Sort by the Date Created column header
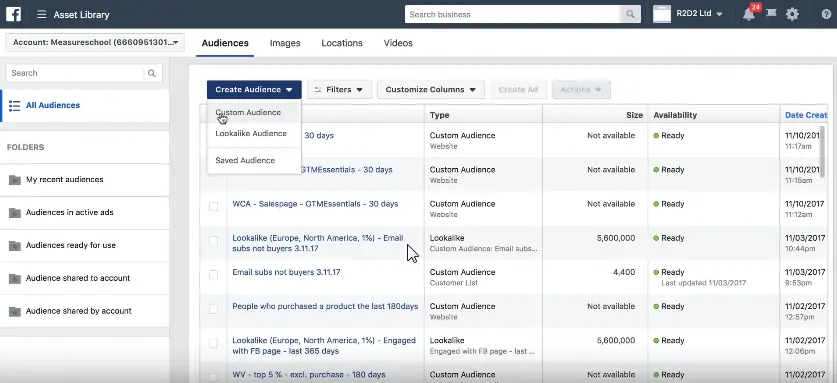 pyautogui.click(x=806, y=115)
